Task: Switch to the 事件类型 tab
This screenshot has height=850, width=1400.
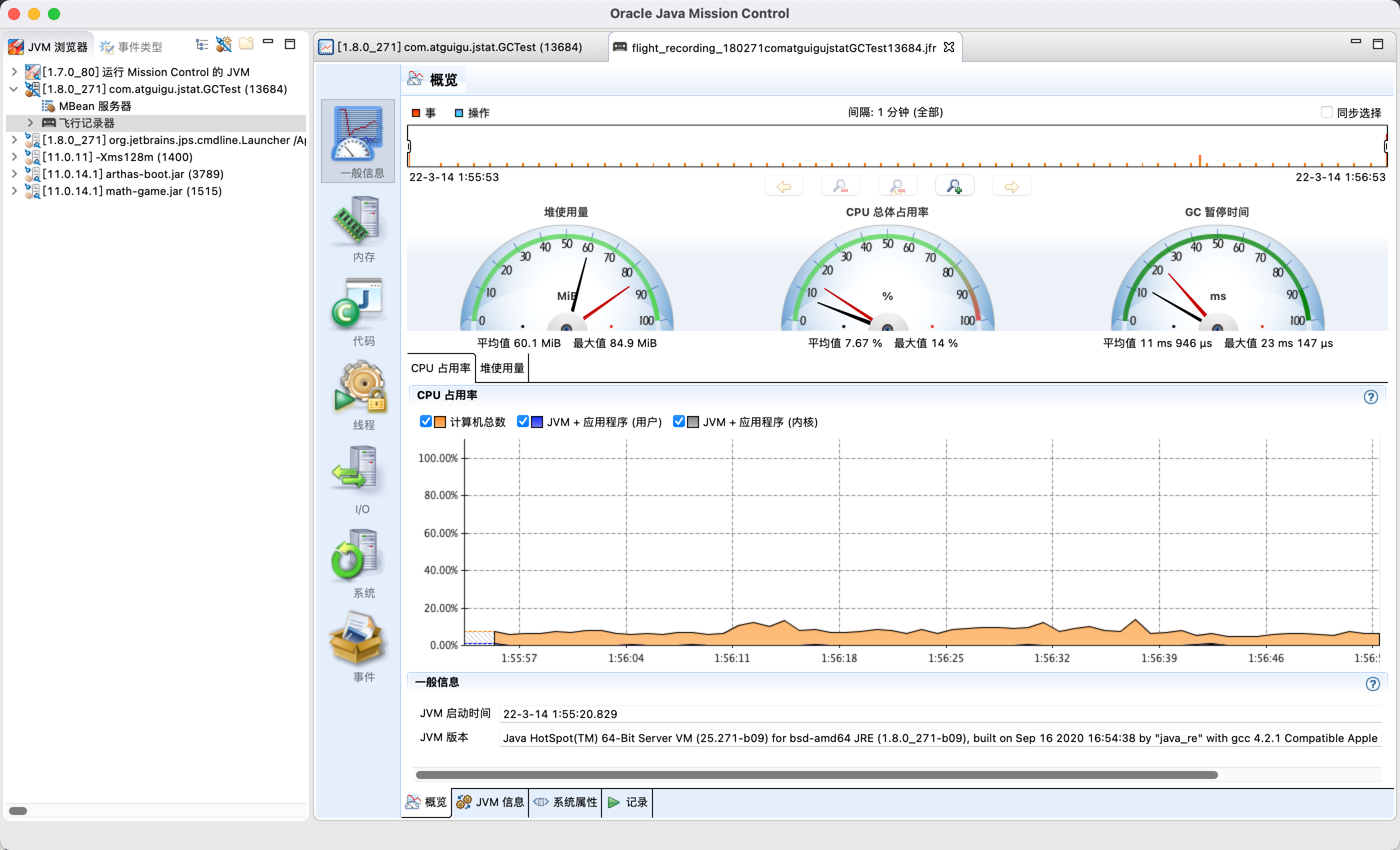Action: tap(131, 46)
